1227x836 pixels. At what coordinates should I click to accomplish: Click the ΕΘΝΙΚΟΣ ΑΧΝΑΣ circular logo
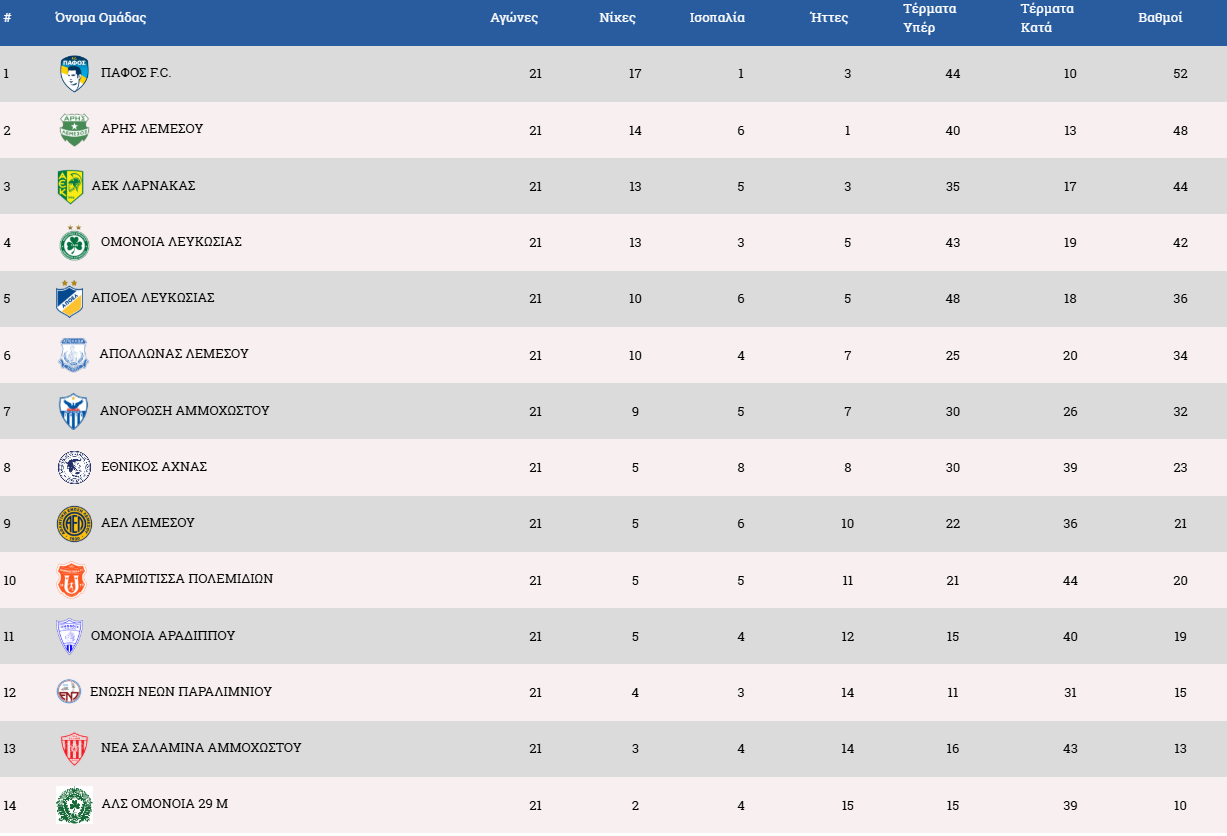[x=74, y=467]
